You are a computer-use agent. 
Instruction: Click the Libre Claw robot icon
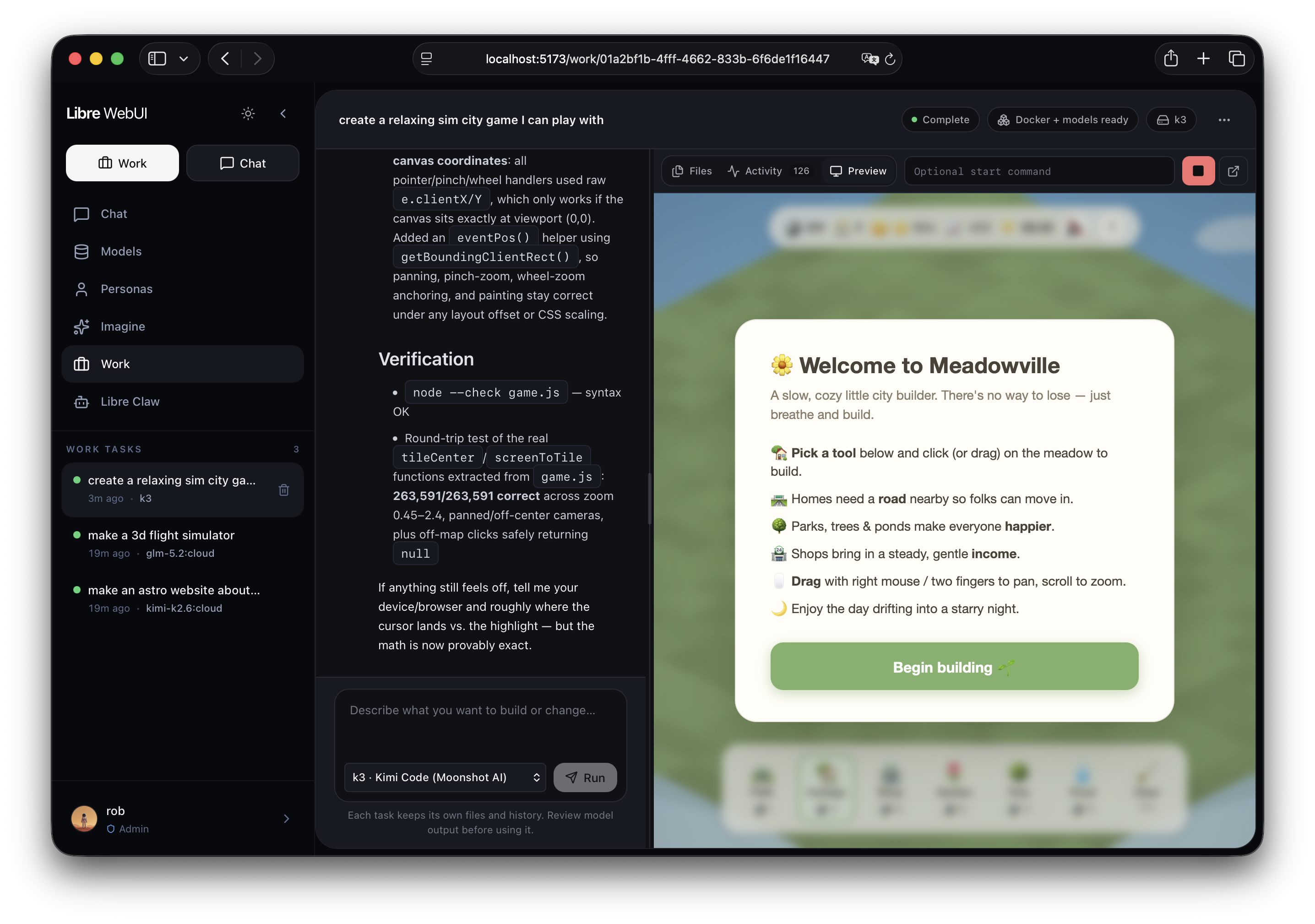[x=82, y=402]
